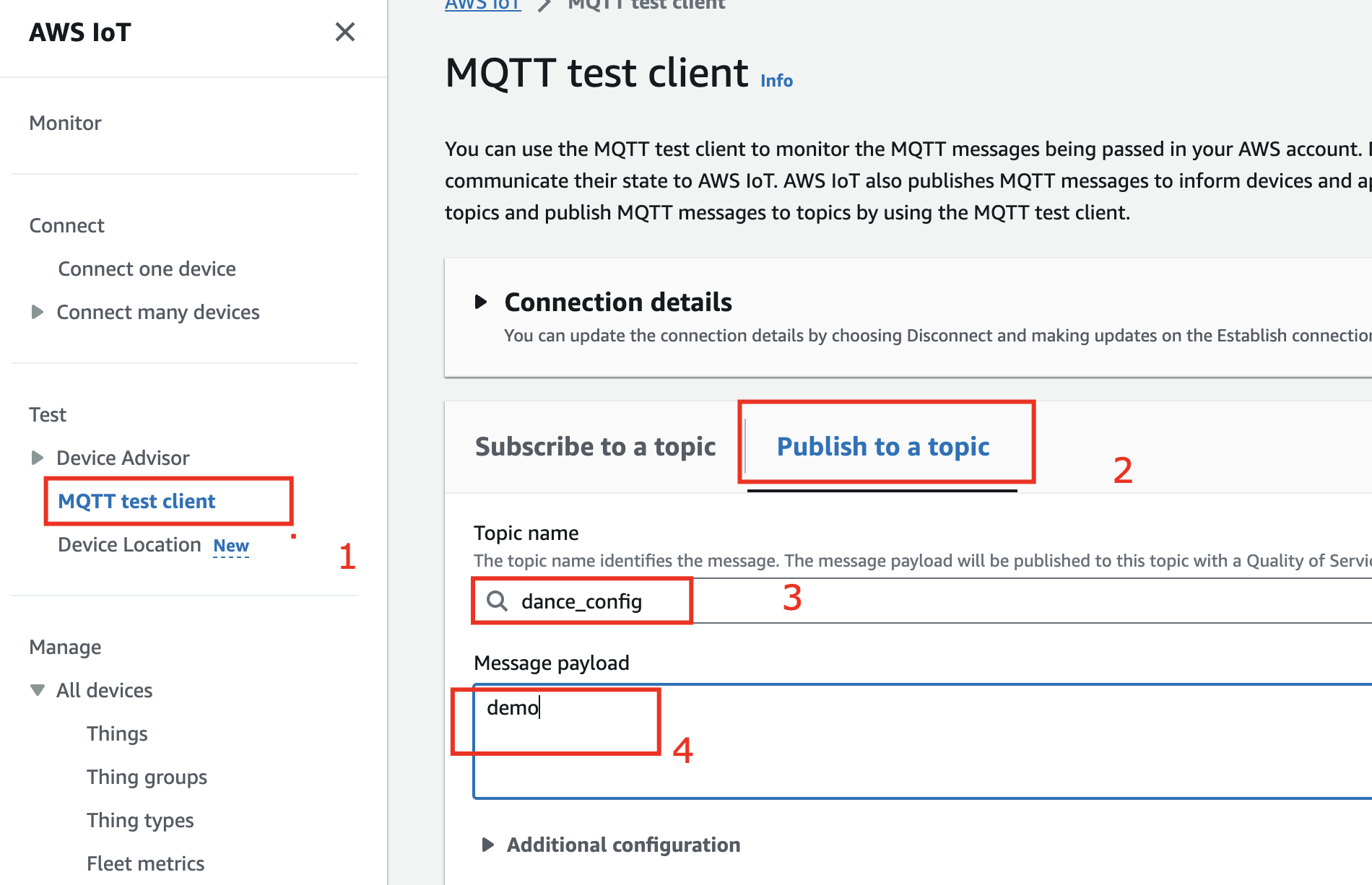Open Thing types page
The image size is (1372, 885).
tap(140, 820)
